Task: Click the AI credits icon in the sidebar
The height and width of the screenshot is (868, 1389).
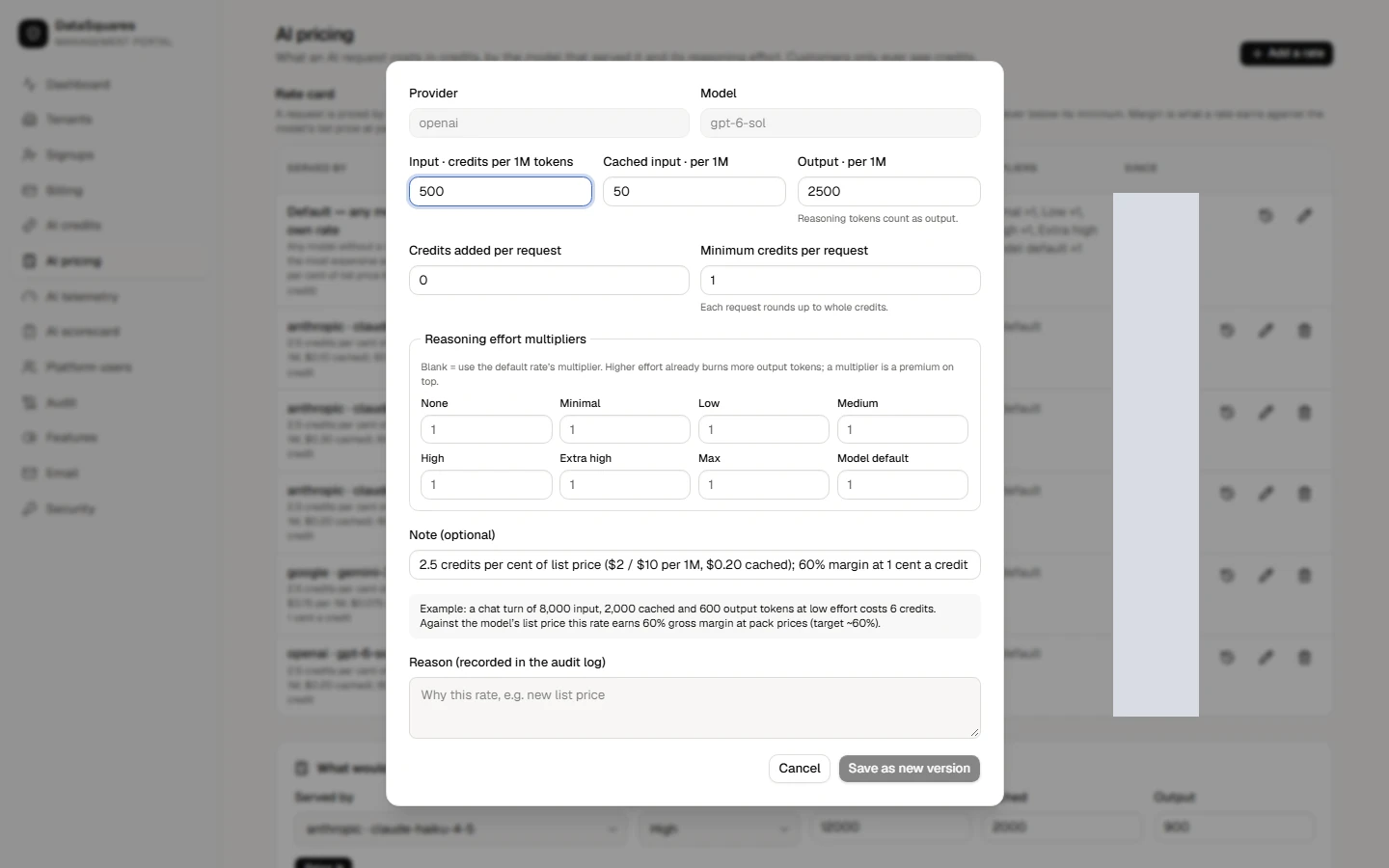Action: (x=30, y=226)
